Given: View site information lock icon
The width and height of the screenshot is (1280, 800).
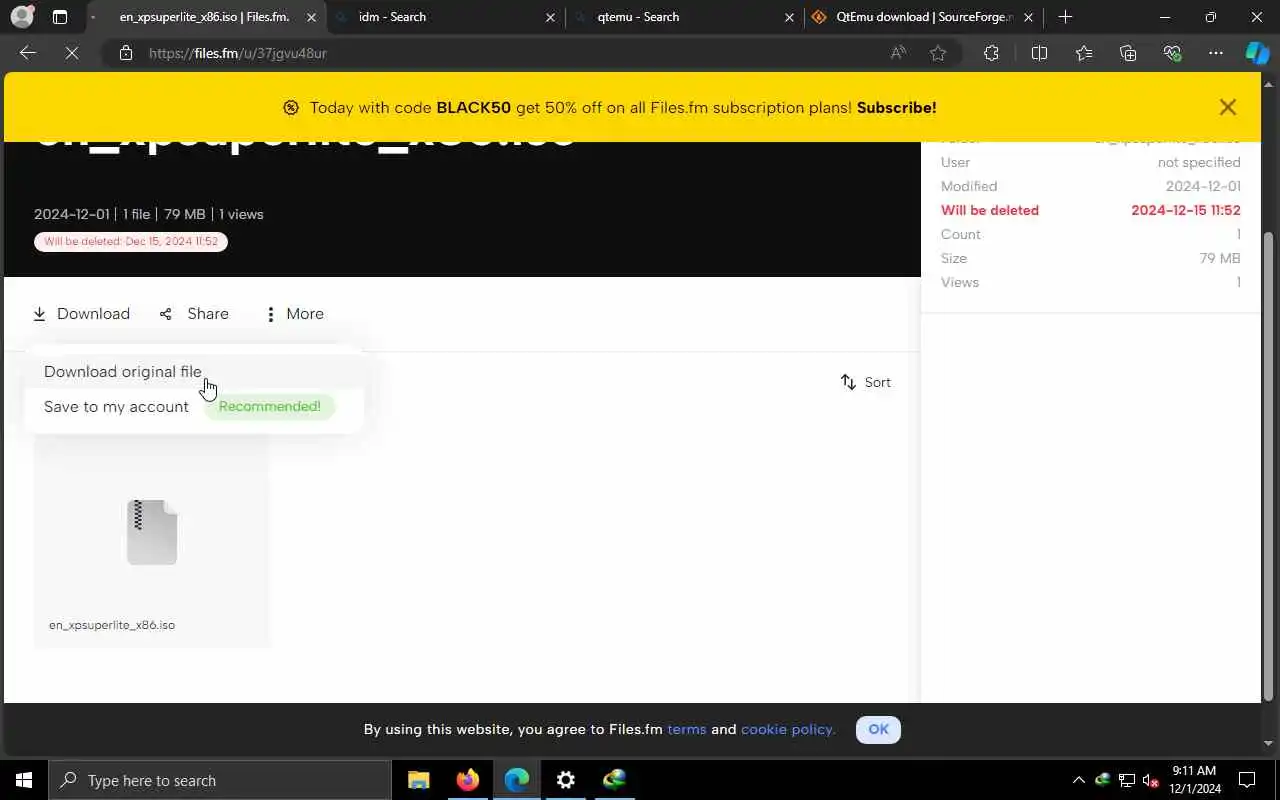Looking at the screenshot, I should pyautogui.click(x=126, y=53).
